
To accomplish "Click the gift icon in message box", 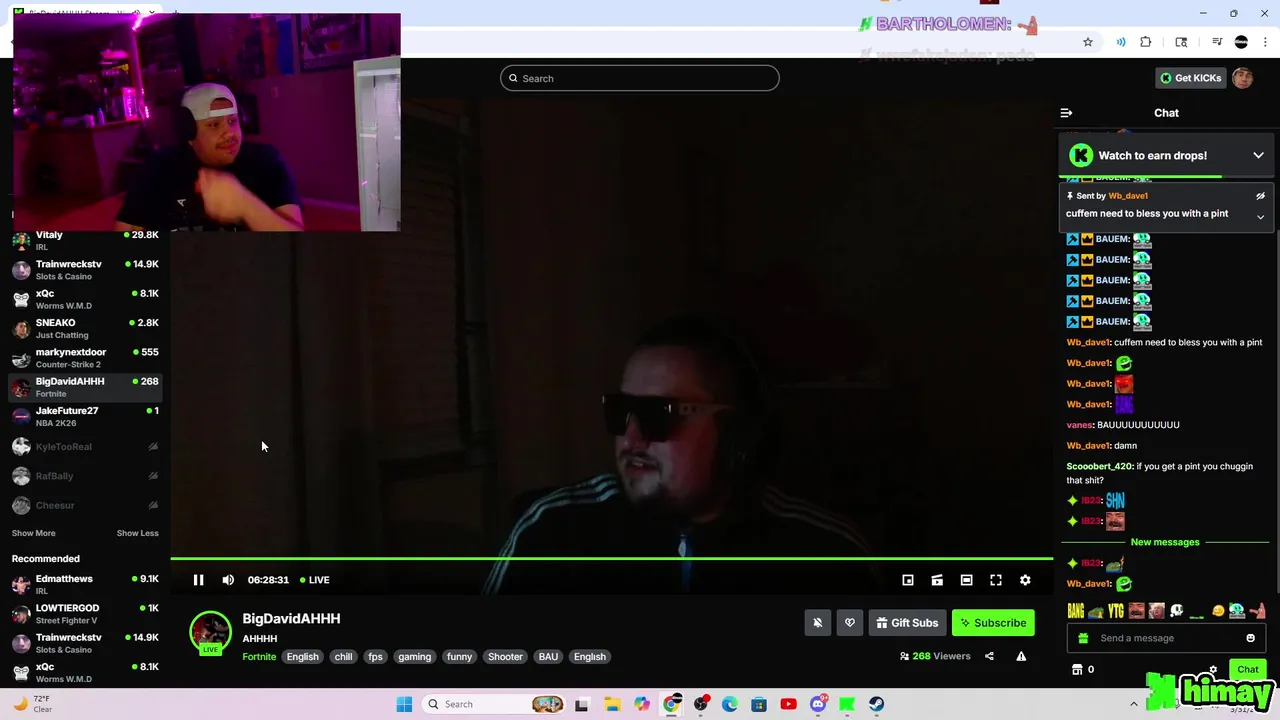I will coord(1083,638).
